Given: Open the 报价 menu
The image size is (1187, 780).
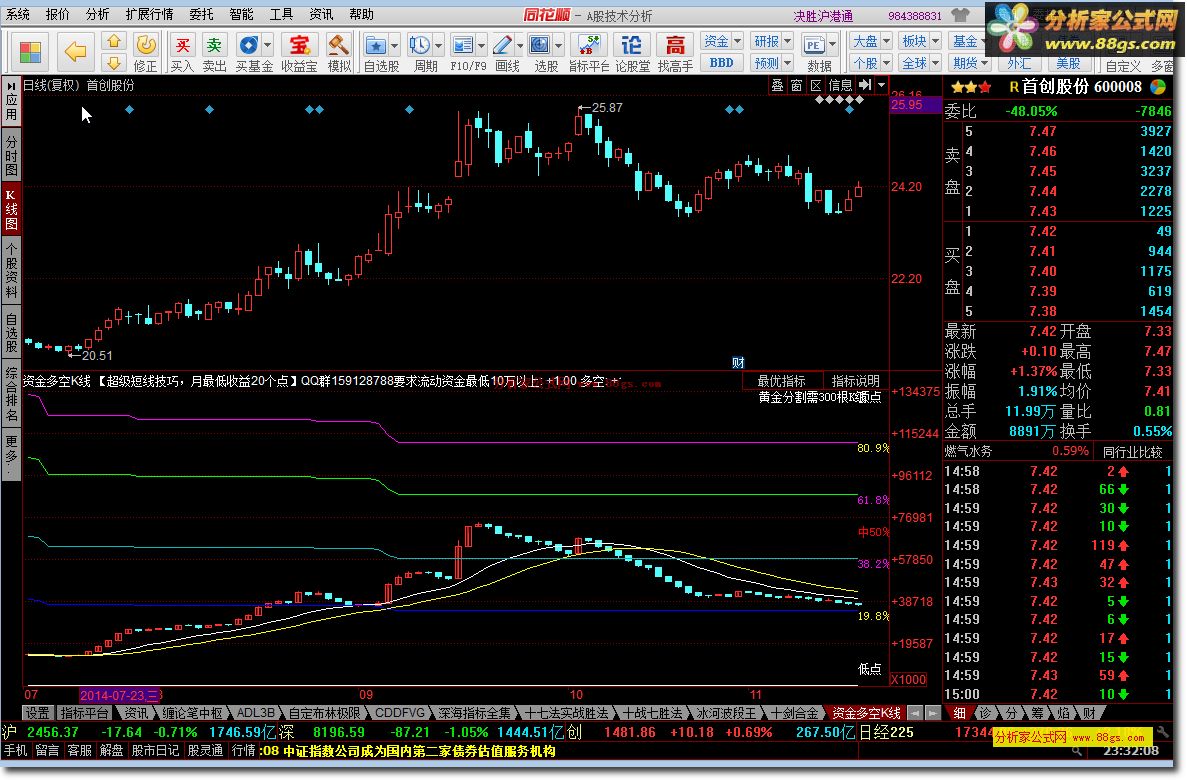Looking at the screenshot, I should [x=58, y=14].
